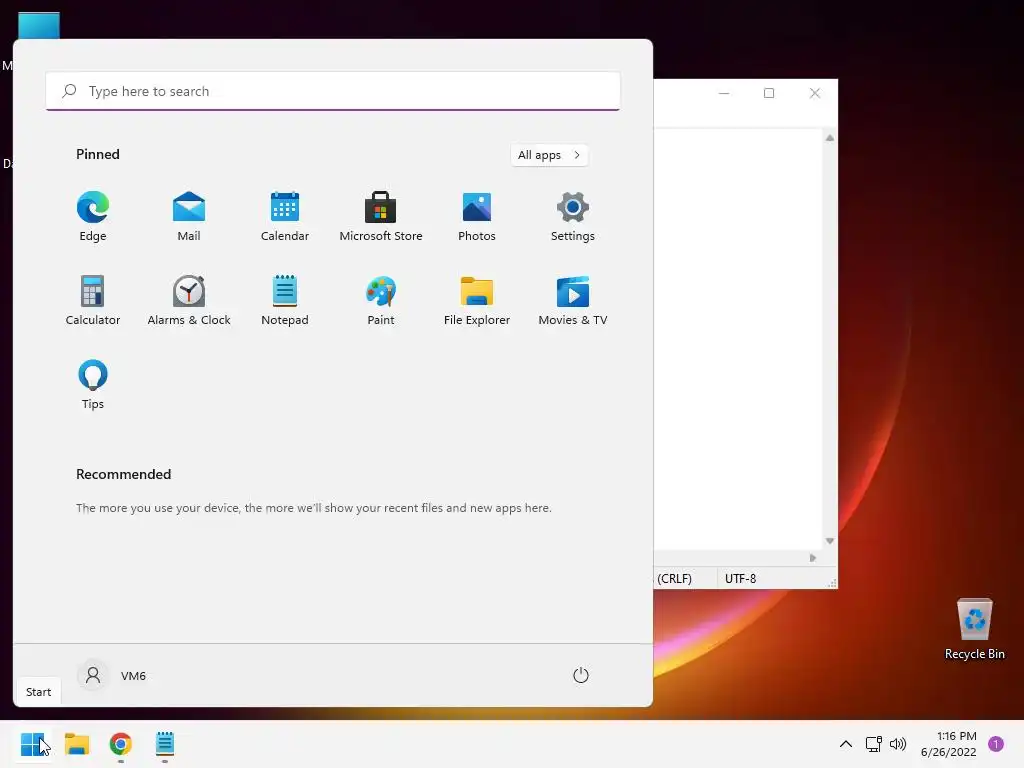
Task: Open the Calculator app
Action: pyautogui.click(x=93, y=301)
